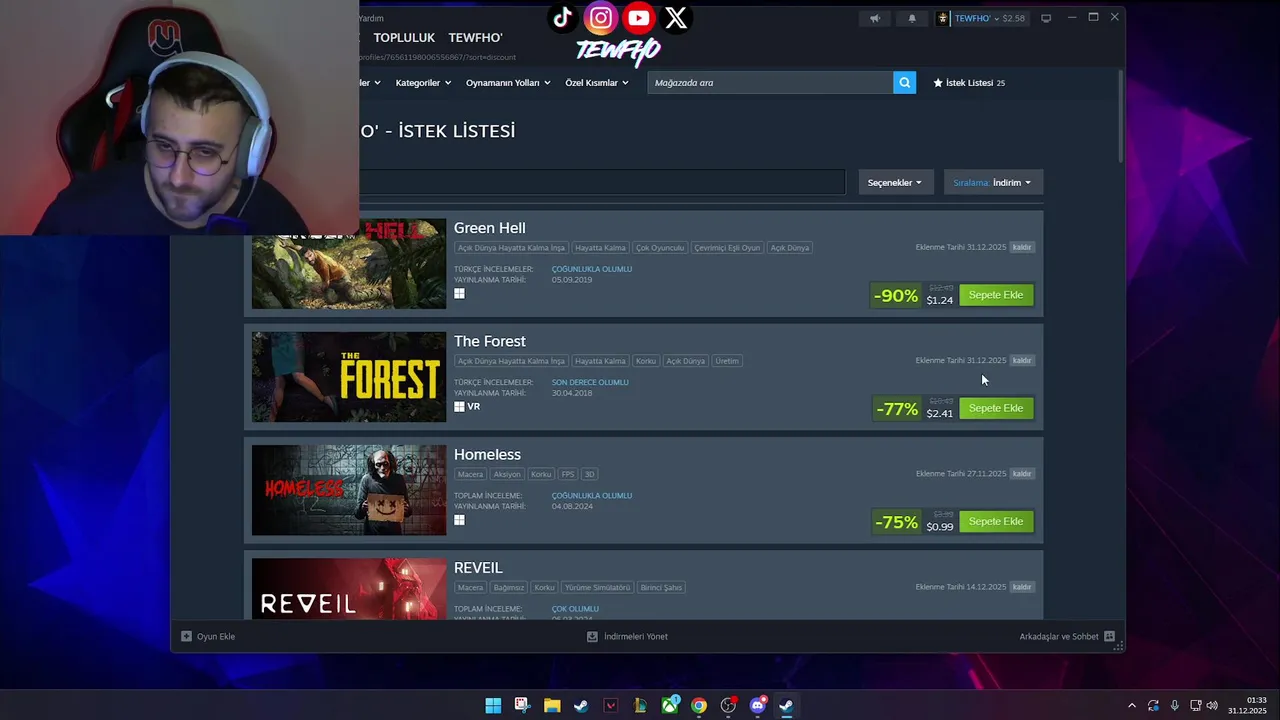Image resolution: width=1280 pixels, height=720 pixels.
Task: Click the Homeless cover thumbnail
Action: pyautogui.click(x=349, y=490)
